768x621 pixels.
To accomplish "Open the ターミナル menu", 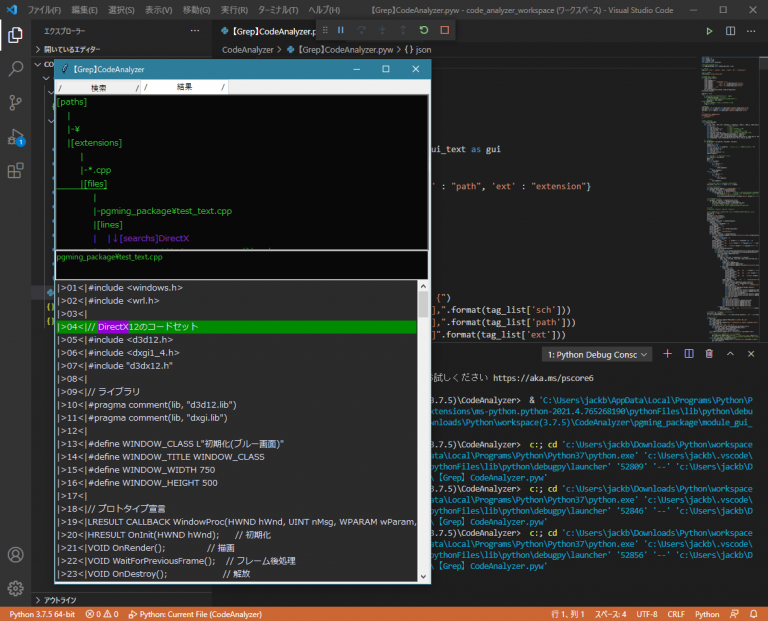I will (x=279, y=9).
